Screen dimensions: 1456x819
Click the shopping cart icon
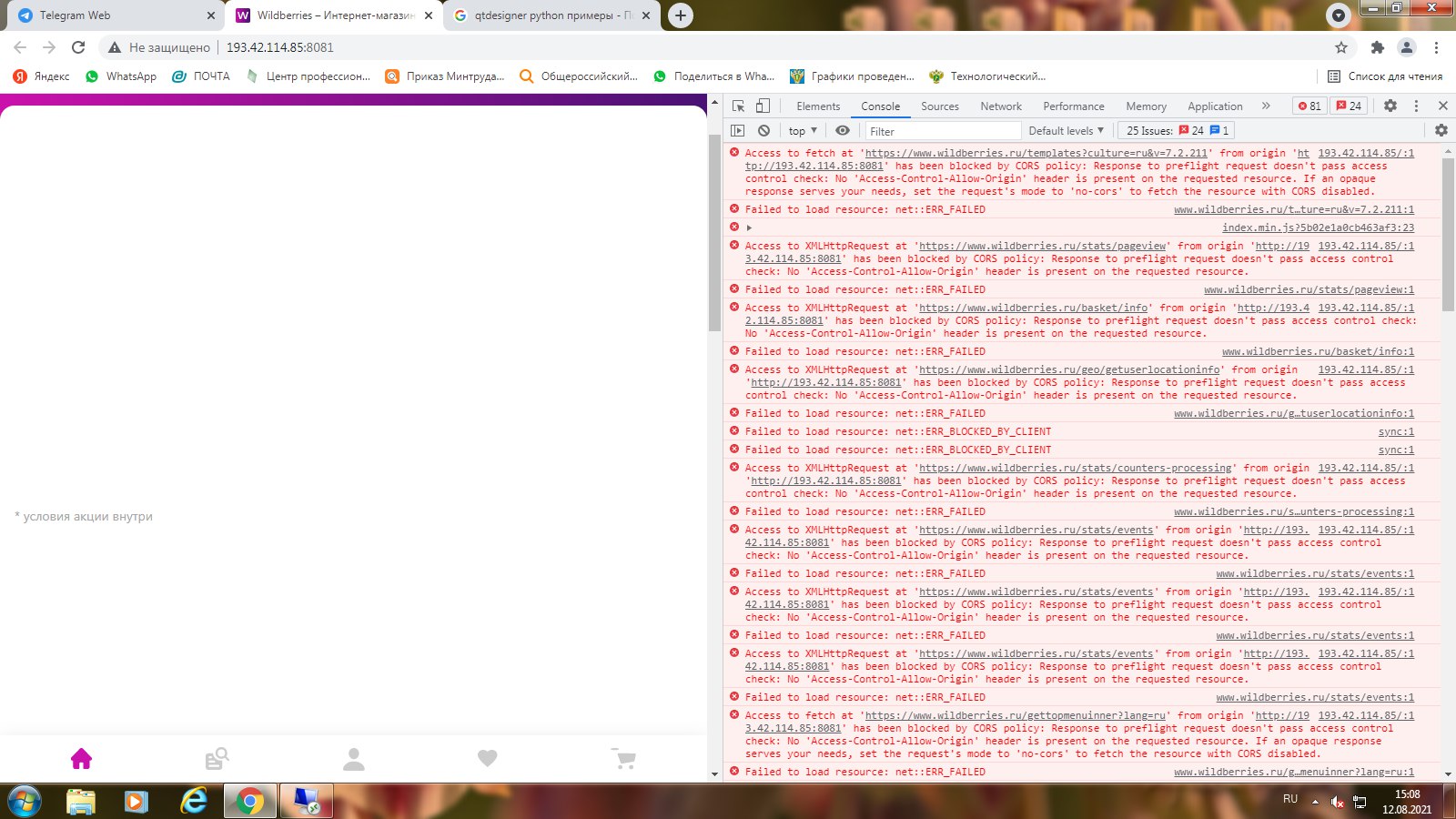point(623,758)
